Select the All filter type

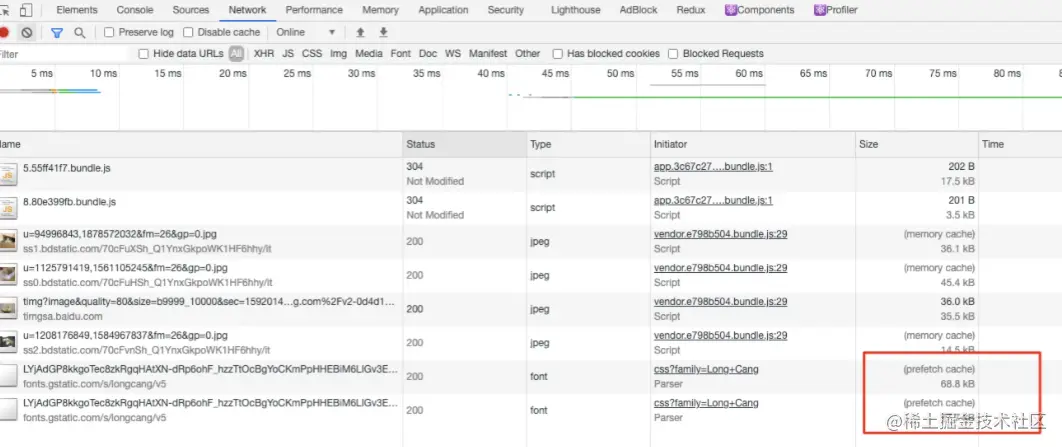[x=236, y=54]
